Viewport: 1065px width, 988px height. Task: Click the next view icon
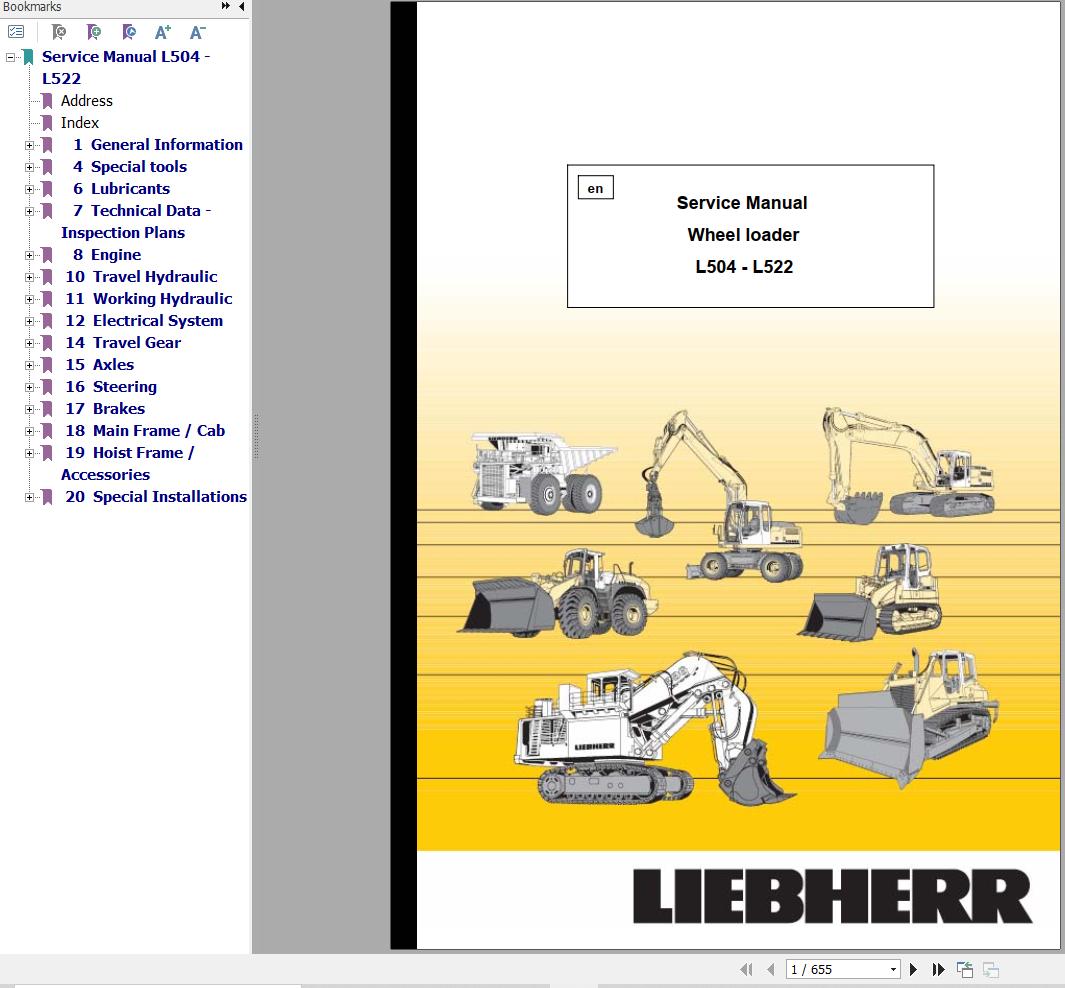[990, 969]
